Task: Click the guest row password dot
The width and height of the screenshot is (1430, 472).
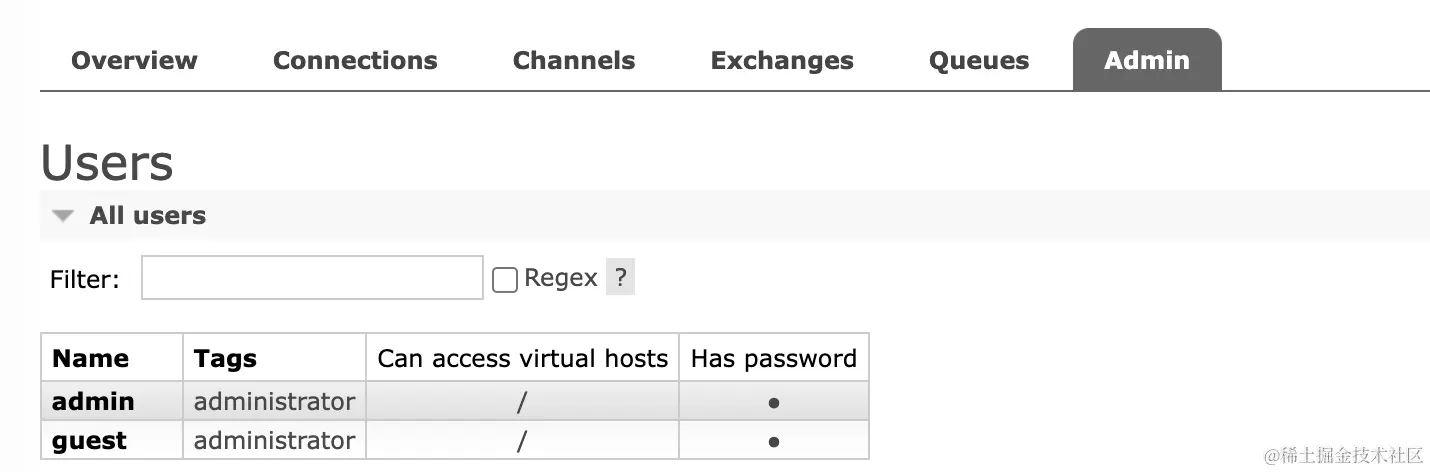Action: click(774, 442)
